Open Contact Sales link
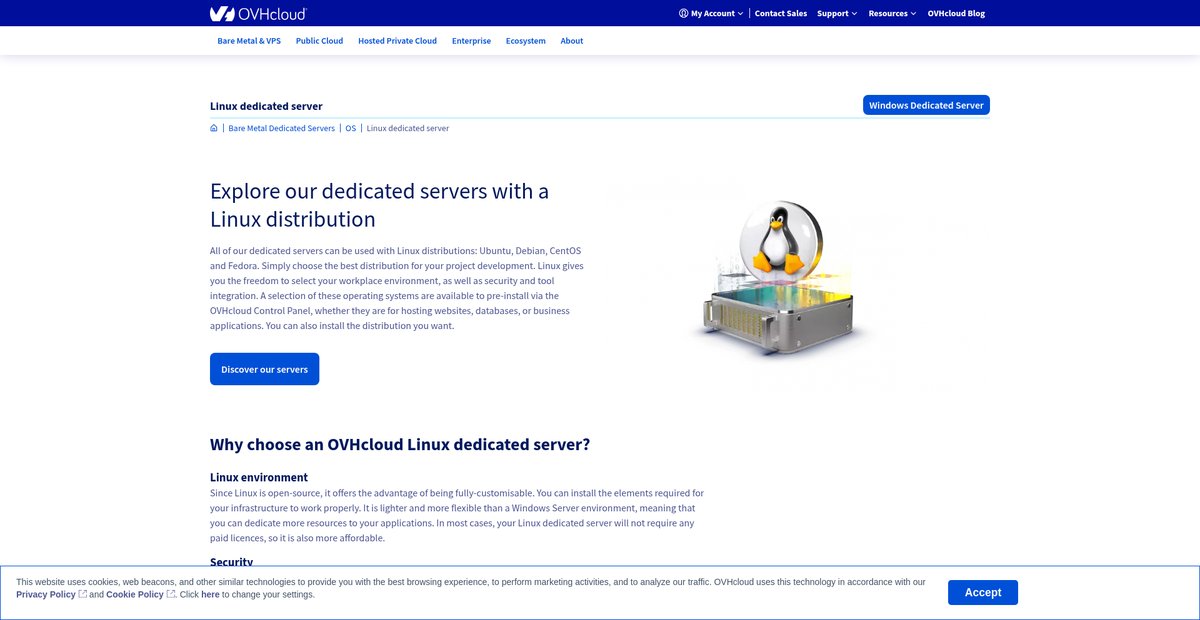 point(781,13)
